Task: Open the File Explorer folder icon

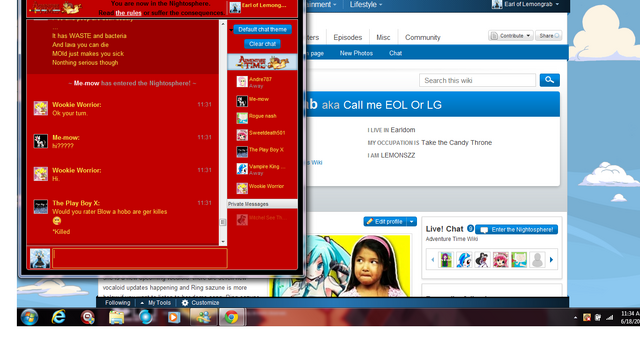Action: point(116,317)
